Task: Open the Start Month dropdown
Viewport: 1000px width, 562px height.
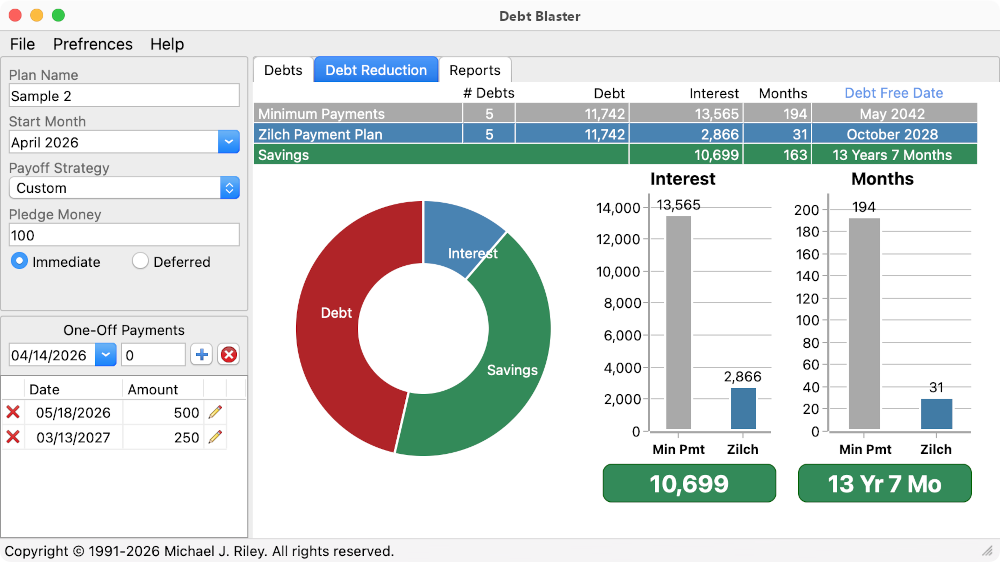Action: [228, 142]
